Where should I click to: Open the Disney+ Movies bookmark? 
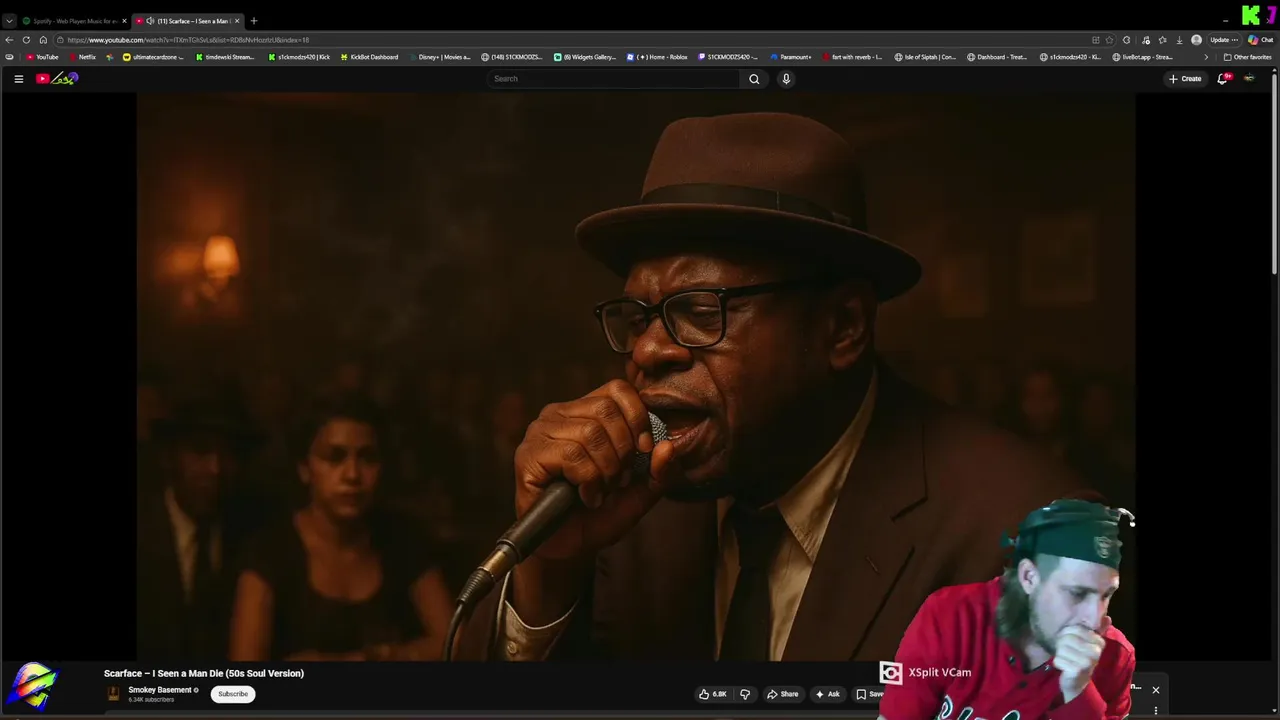tap(440, 57)
